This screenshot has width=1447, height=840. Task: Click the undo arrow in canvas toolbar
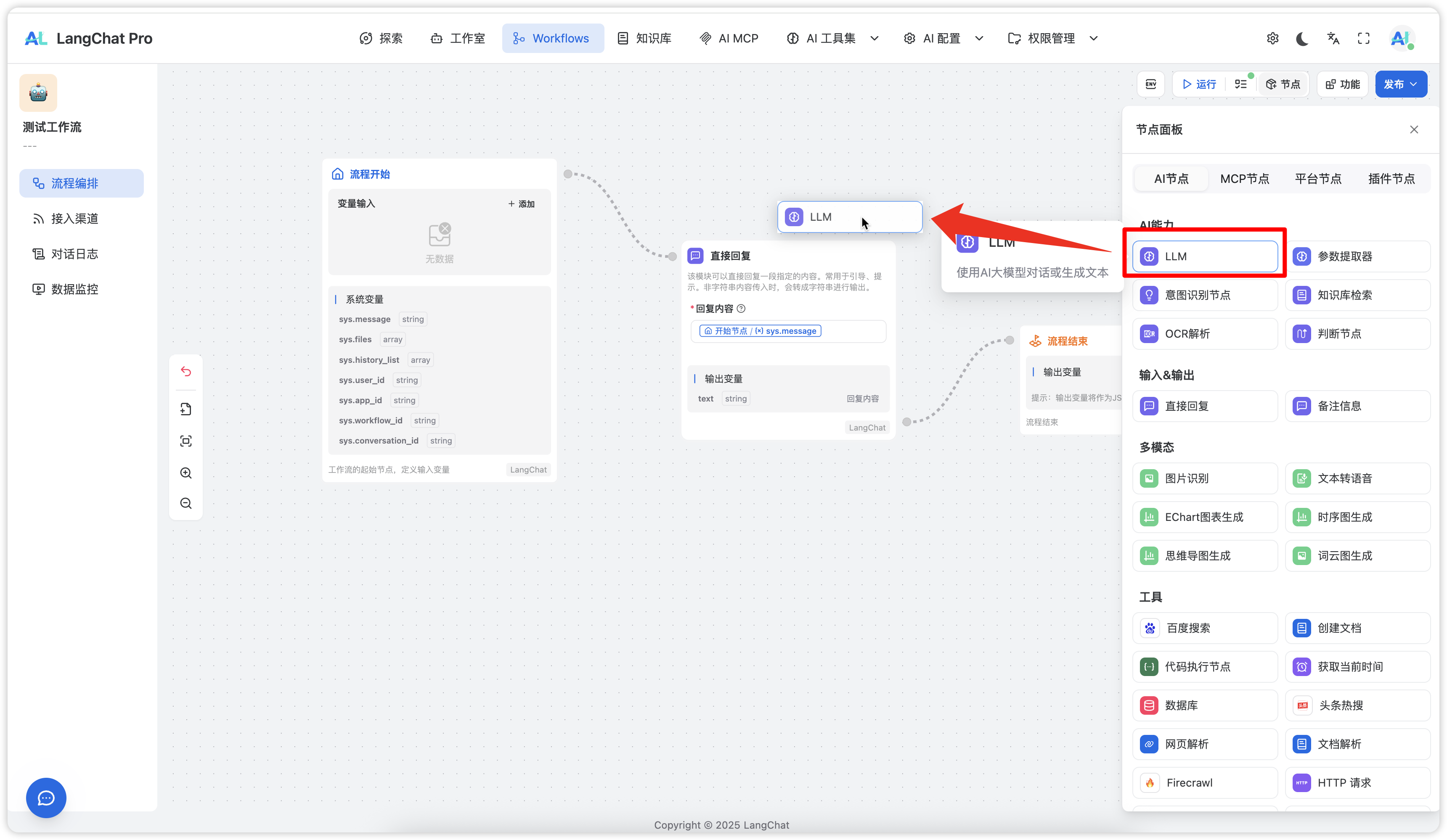[186, 371]
